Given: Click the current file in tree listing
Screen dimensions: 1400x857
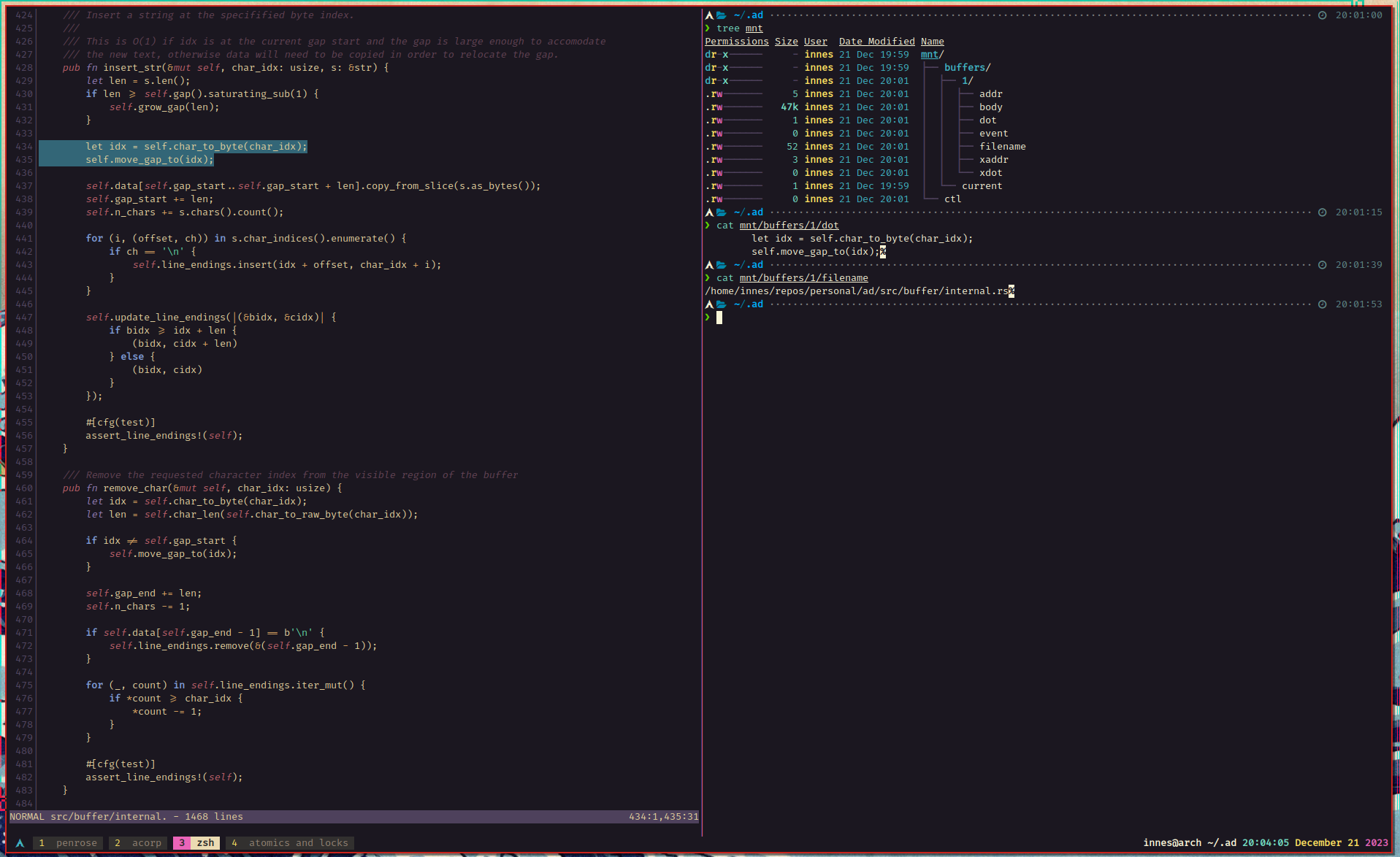Looking at the screenshot, I should click(982, 186).
